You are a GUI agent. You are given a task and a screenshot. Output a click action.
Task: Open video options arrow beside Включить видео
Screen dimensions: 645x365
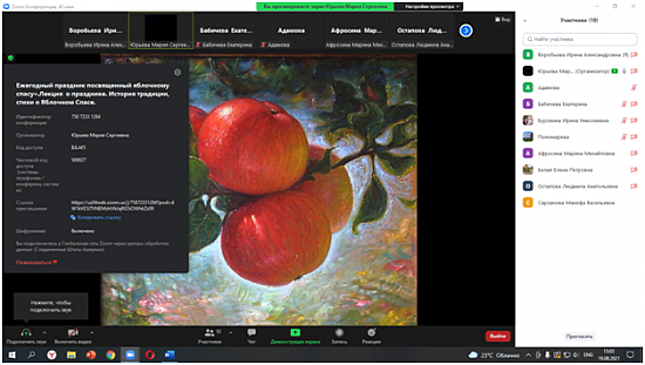(x=92, y=332)
